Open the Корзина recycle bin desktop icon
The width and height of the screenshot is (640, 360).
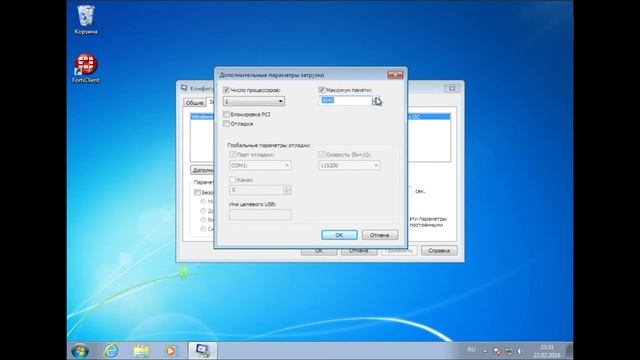pos(86,20)
